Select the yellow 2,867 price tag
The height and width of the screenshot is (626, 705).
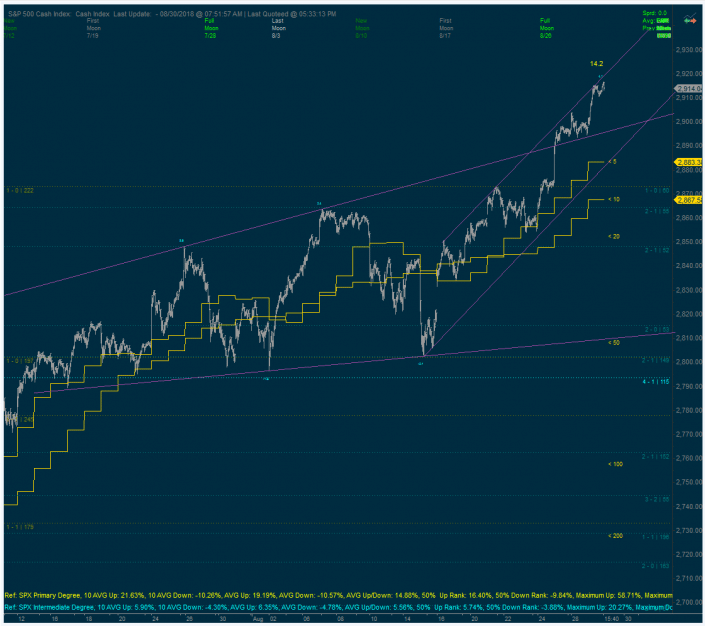pyautogui.click(x=689, y=200)
